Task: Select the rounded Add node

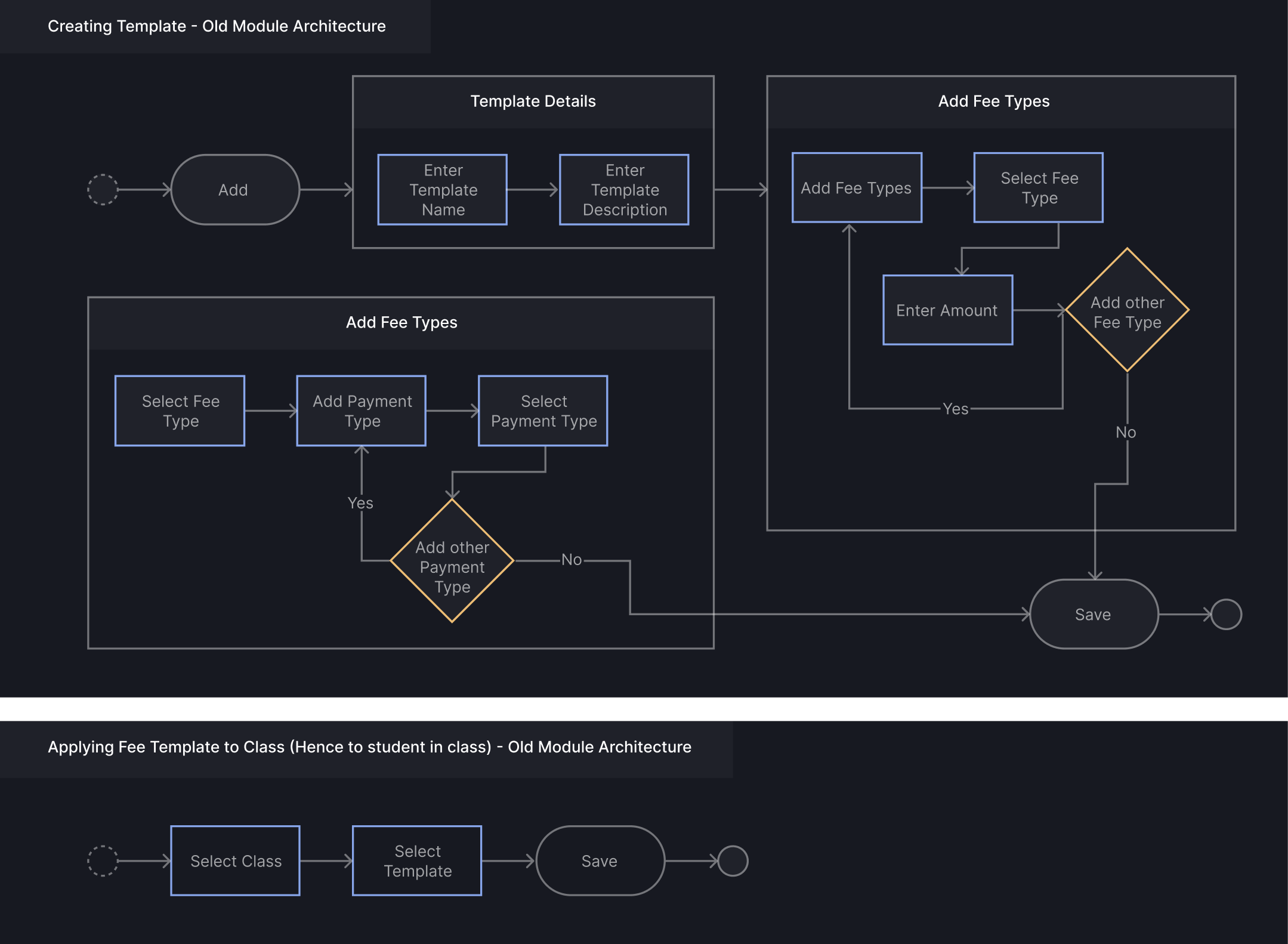Action: 235,190
